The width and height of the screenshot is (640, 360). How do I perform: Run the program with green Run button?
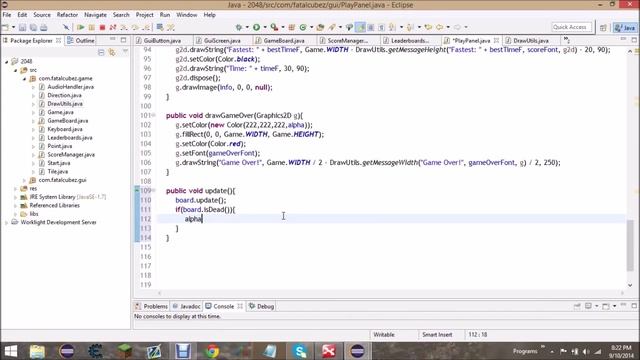point(256,27)
